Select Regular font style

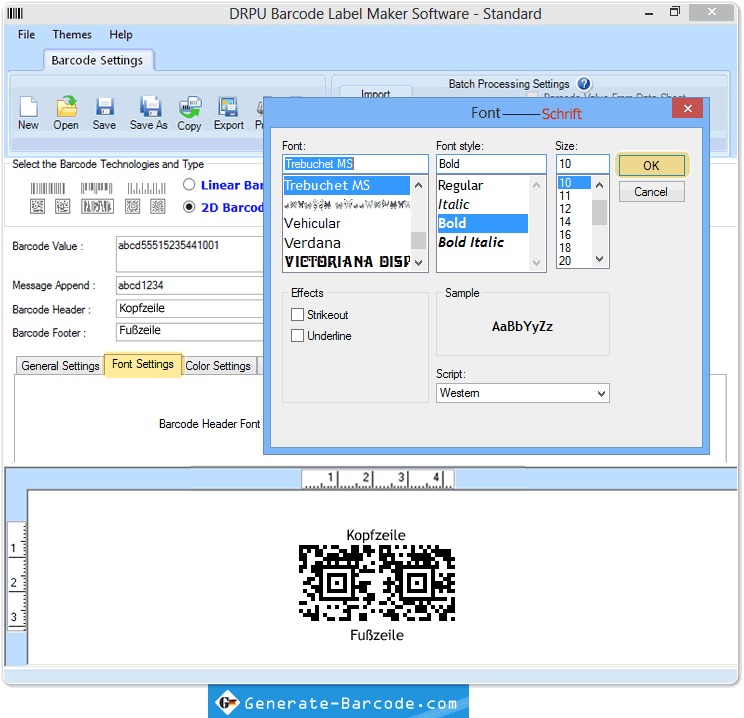pos(483,185)
